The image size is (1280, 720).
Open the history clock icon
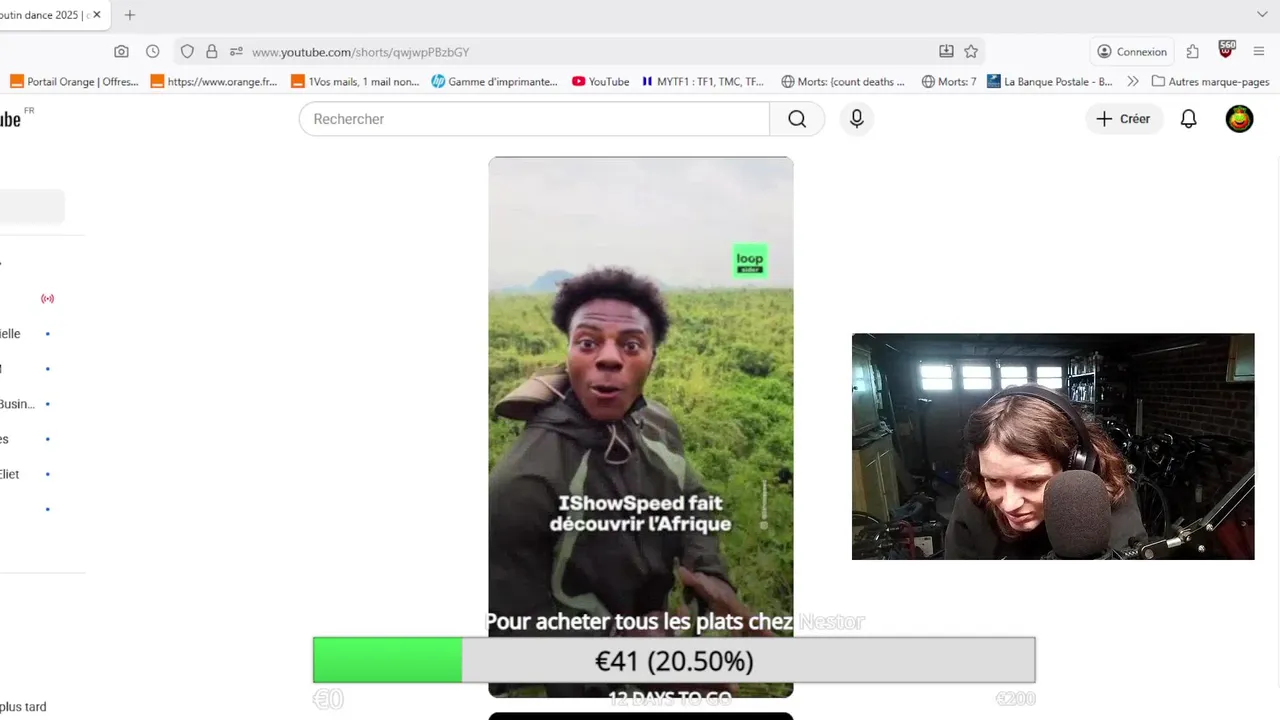(x=152, y=52)
